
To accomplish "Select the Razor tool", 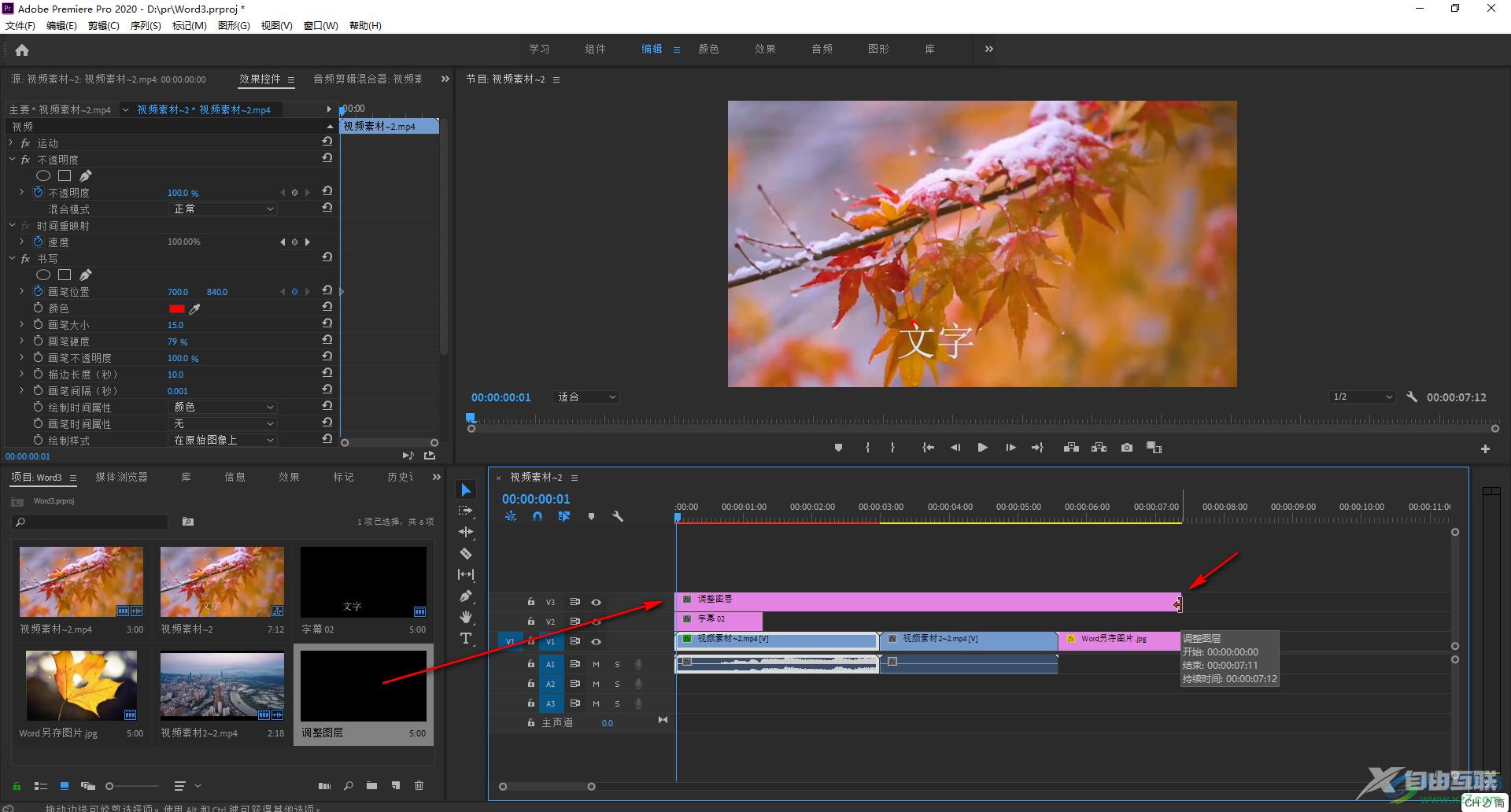I will pyautogui.click(x=466, y=553).
